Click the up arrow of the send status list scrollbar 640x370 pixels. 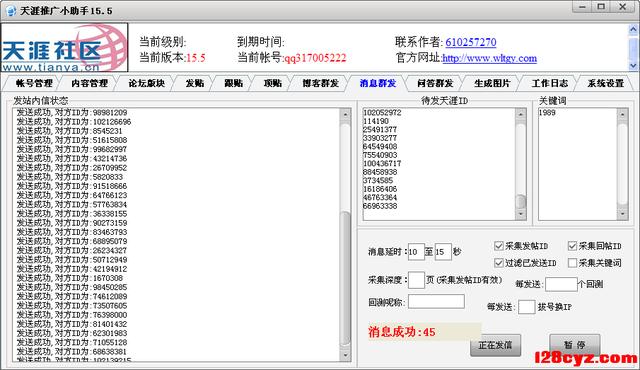(x=345, y=114)
